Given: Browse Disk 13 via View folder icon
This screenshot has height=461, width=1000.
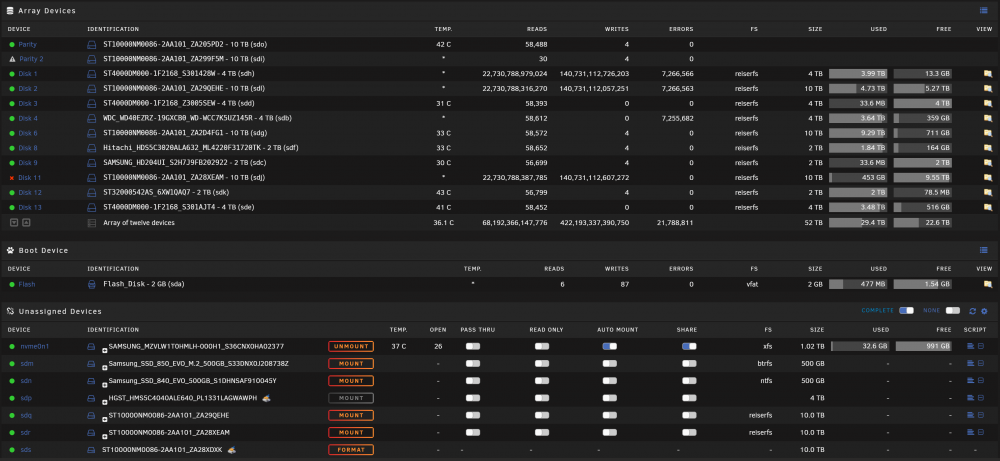Looking at the screenshot, I should (988, 207).
